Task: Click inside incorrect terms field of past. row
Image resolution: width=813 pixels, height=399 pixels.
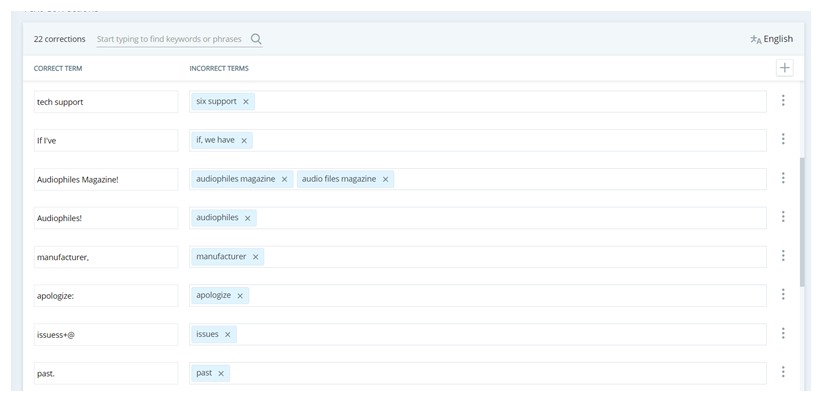Action: tap(478, 373)
